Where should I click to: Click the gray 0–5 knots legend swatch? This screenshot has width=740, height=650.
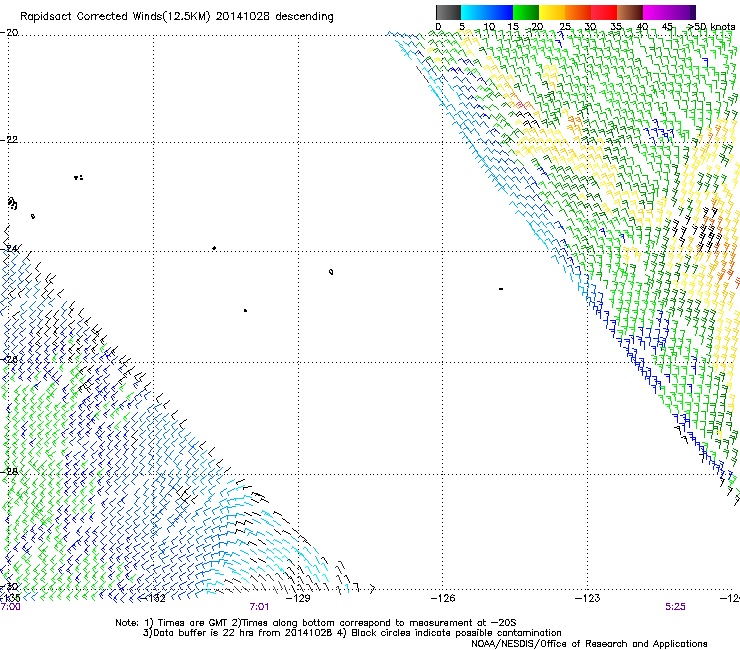pyautogui.click(x=448, y=12)
